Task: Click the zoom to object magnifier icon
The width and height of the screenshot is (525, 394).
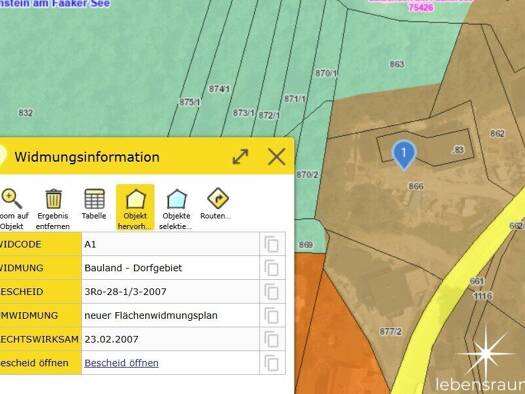Action: (x=12, y=199)
